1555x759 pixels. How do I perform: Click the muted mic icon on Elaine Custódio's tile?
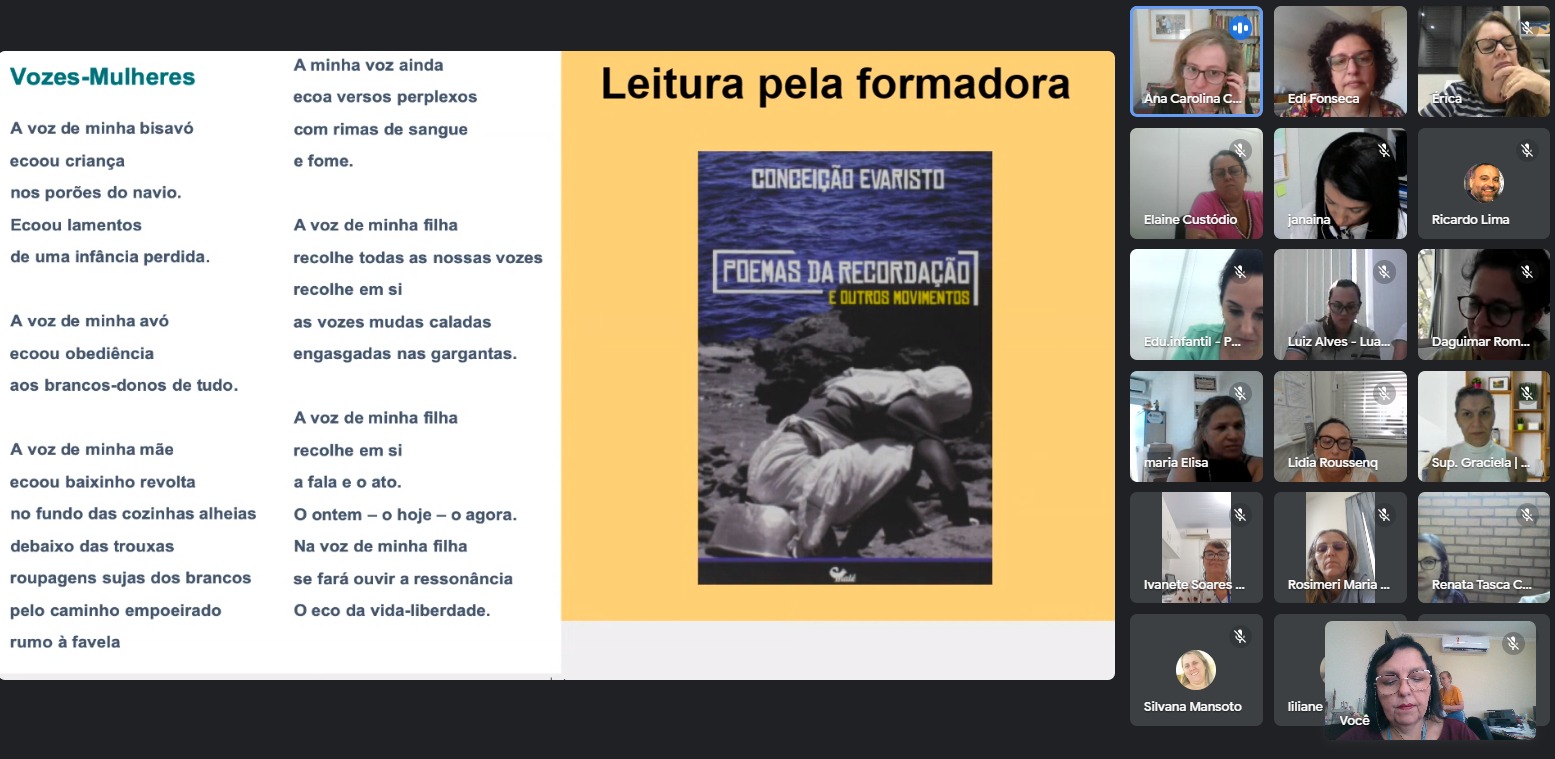1240,150
